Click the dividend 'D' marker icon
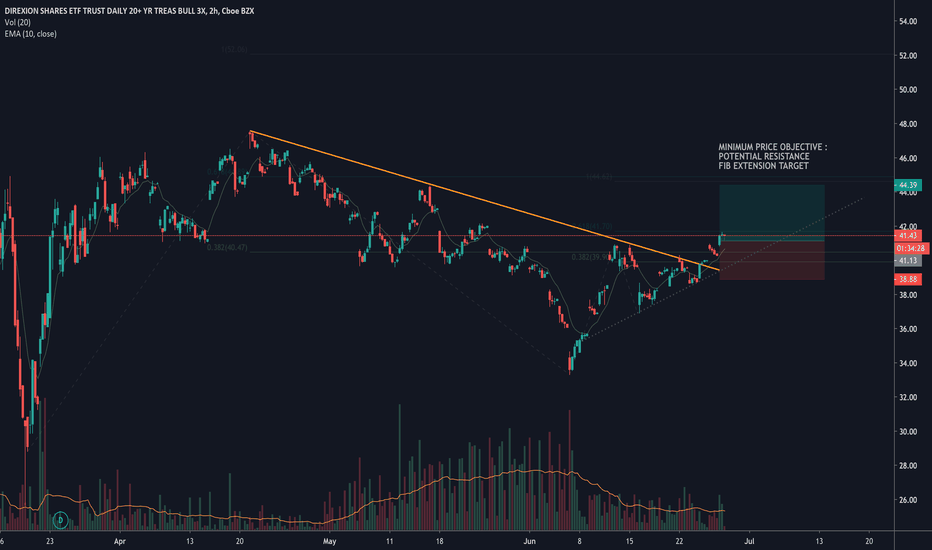932x550 pixels. [x=60, y=520]
